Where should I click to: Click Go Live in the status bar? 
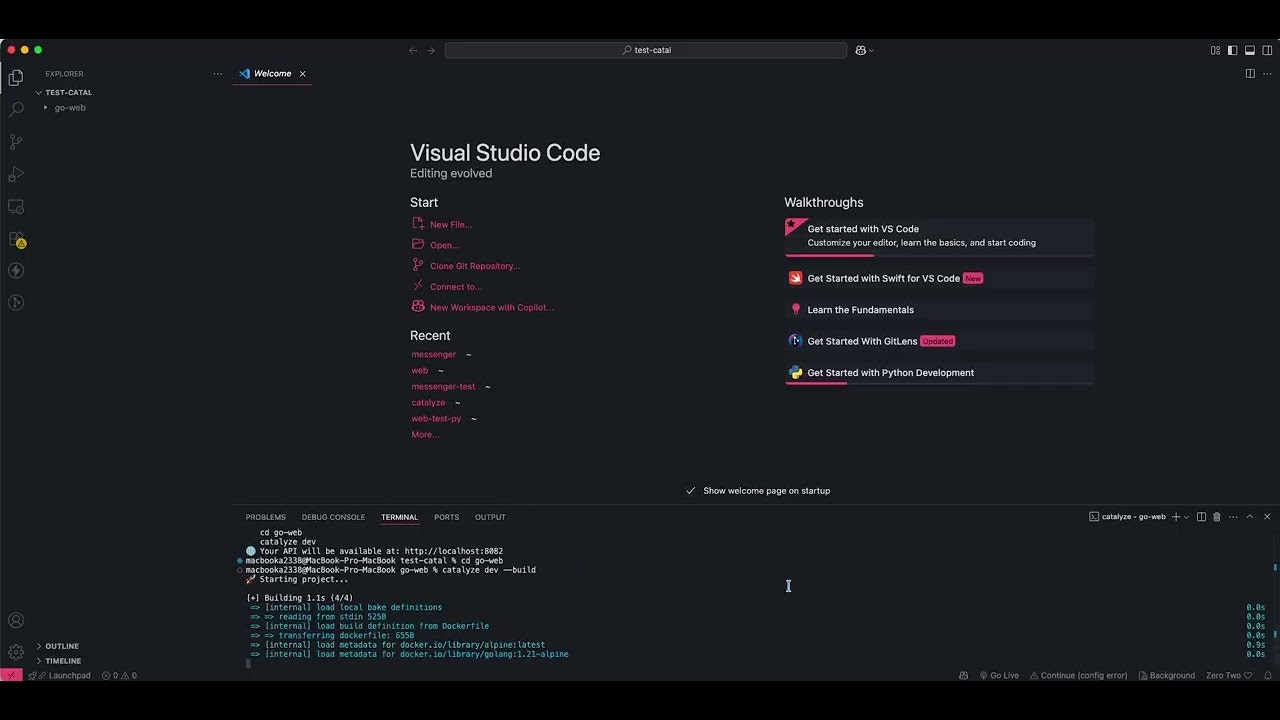[998, 675]
